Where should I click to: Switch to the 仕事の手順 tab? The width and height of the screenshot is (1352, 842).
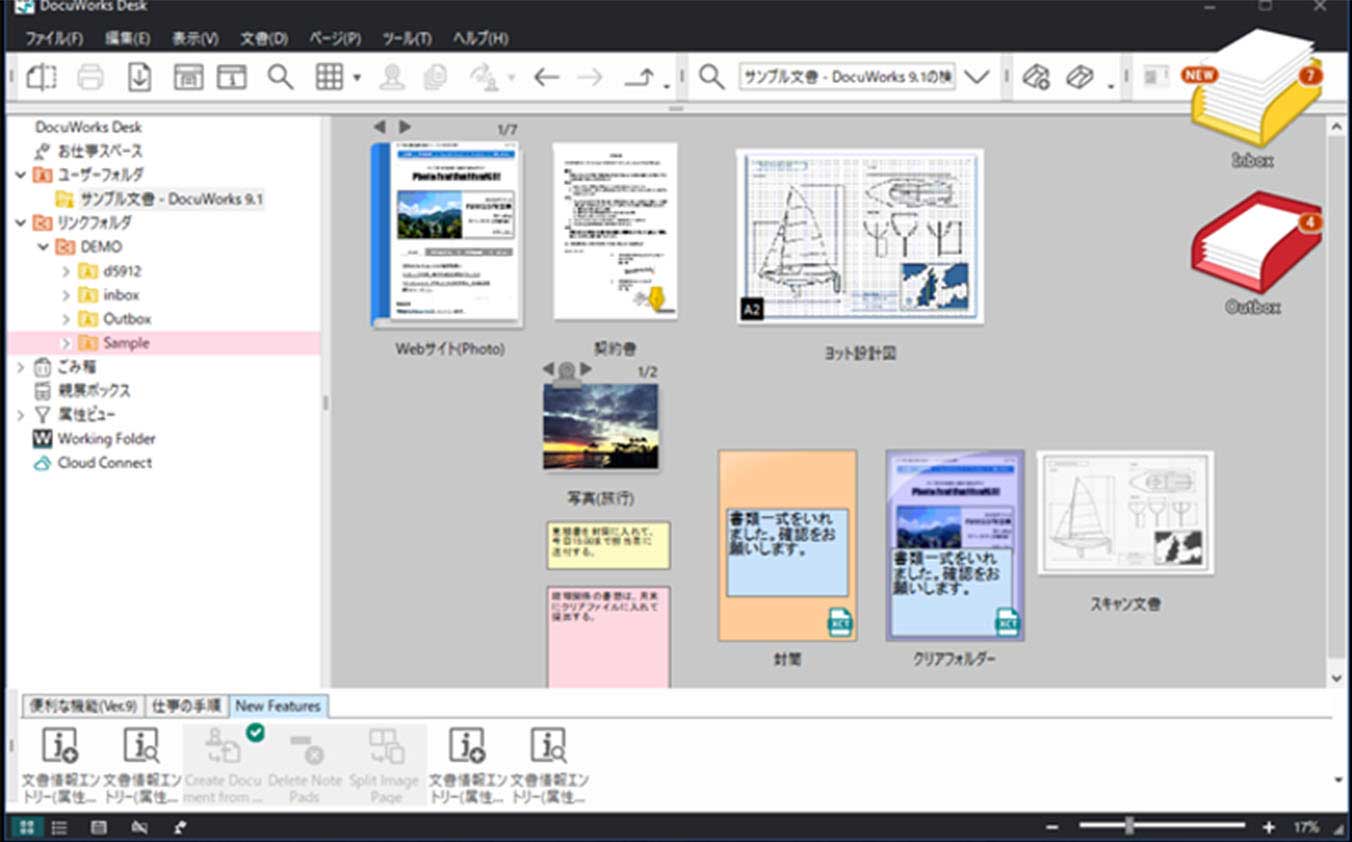coord(187,706)
